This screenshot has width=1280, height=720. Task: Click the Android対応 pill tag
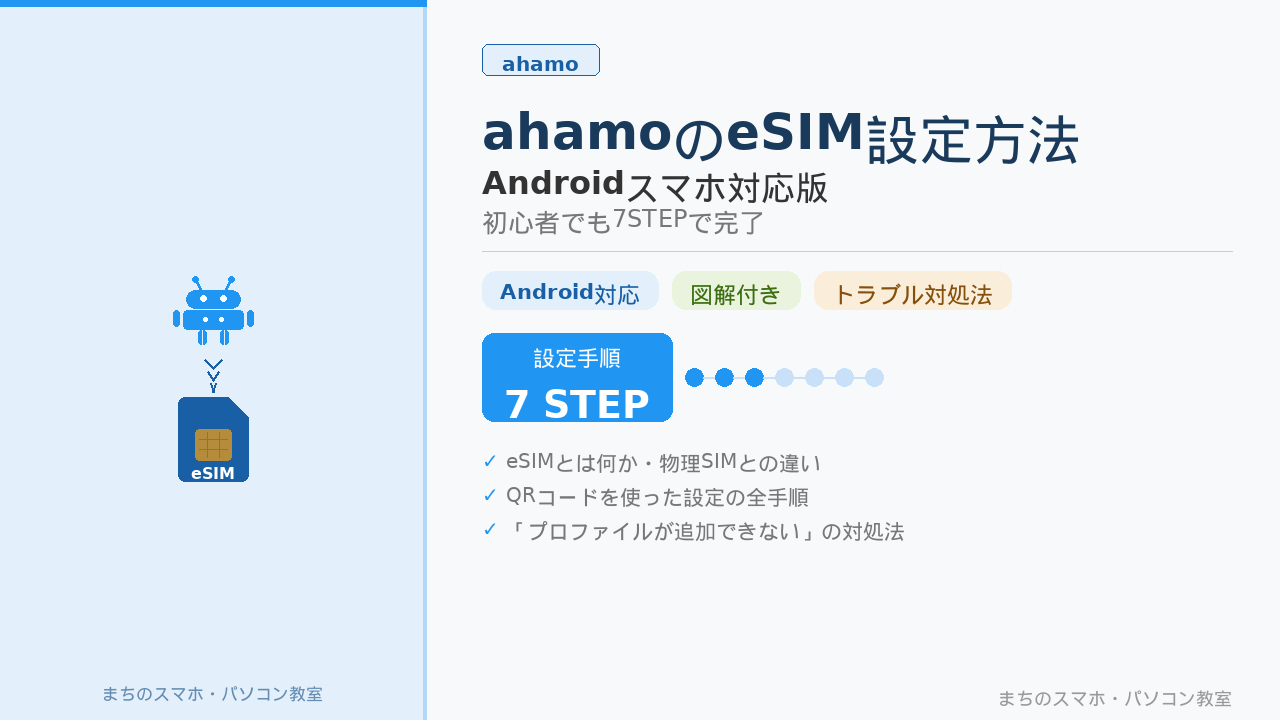tap(570, 291)
